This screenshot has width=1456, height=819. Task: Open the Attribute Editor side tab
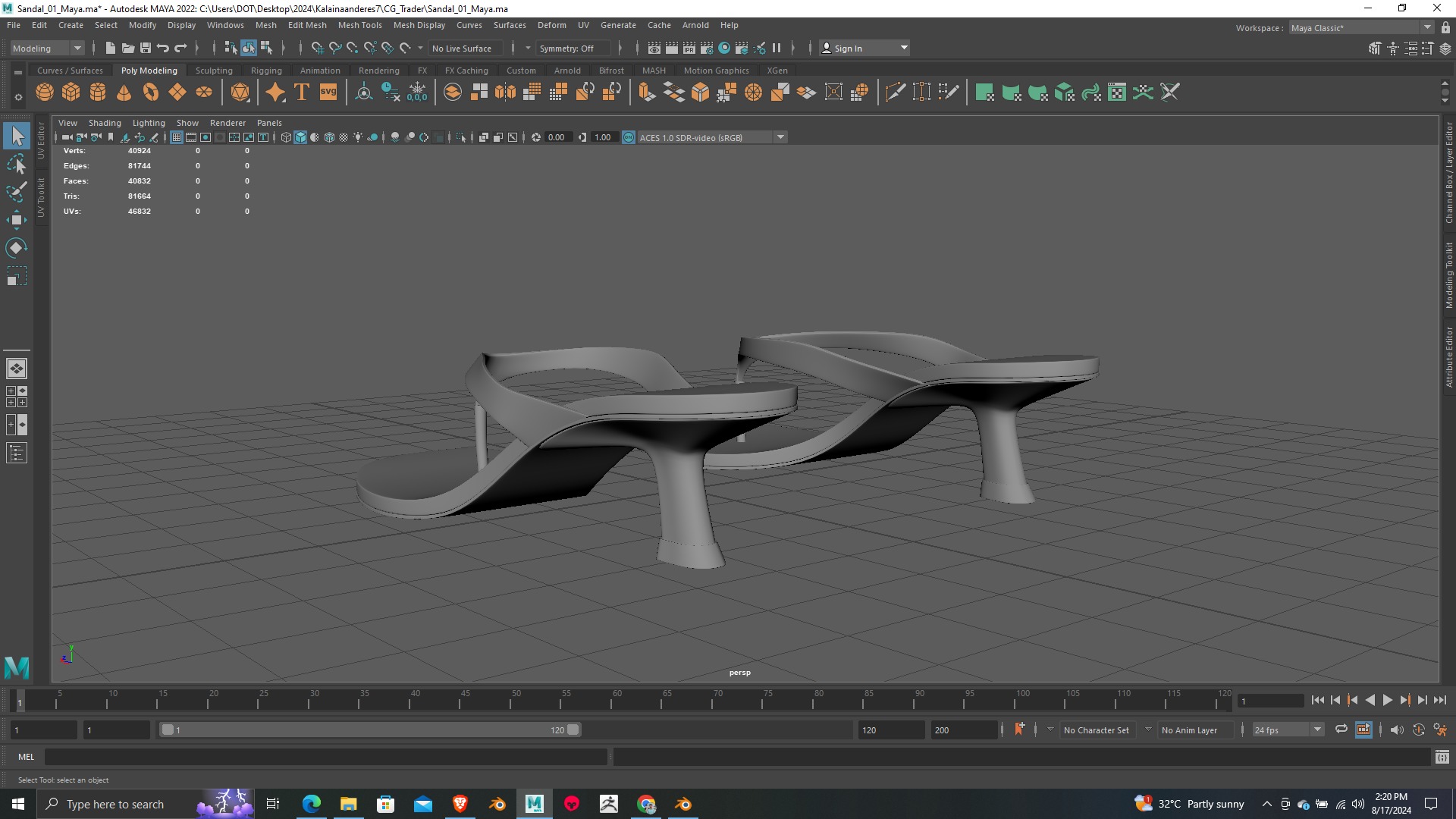(1448, 357)
